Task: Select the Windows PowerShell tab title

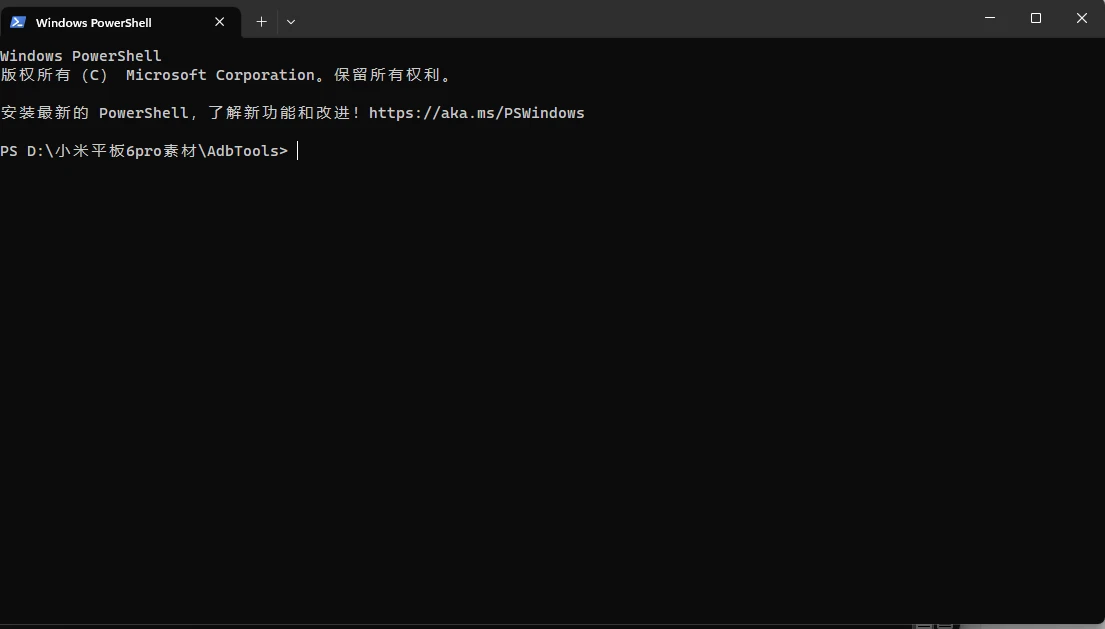Action: click(94, 23)
